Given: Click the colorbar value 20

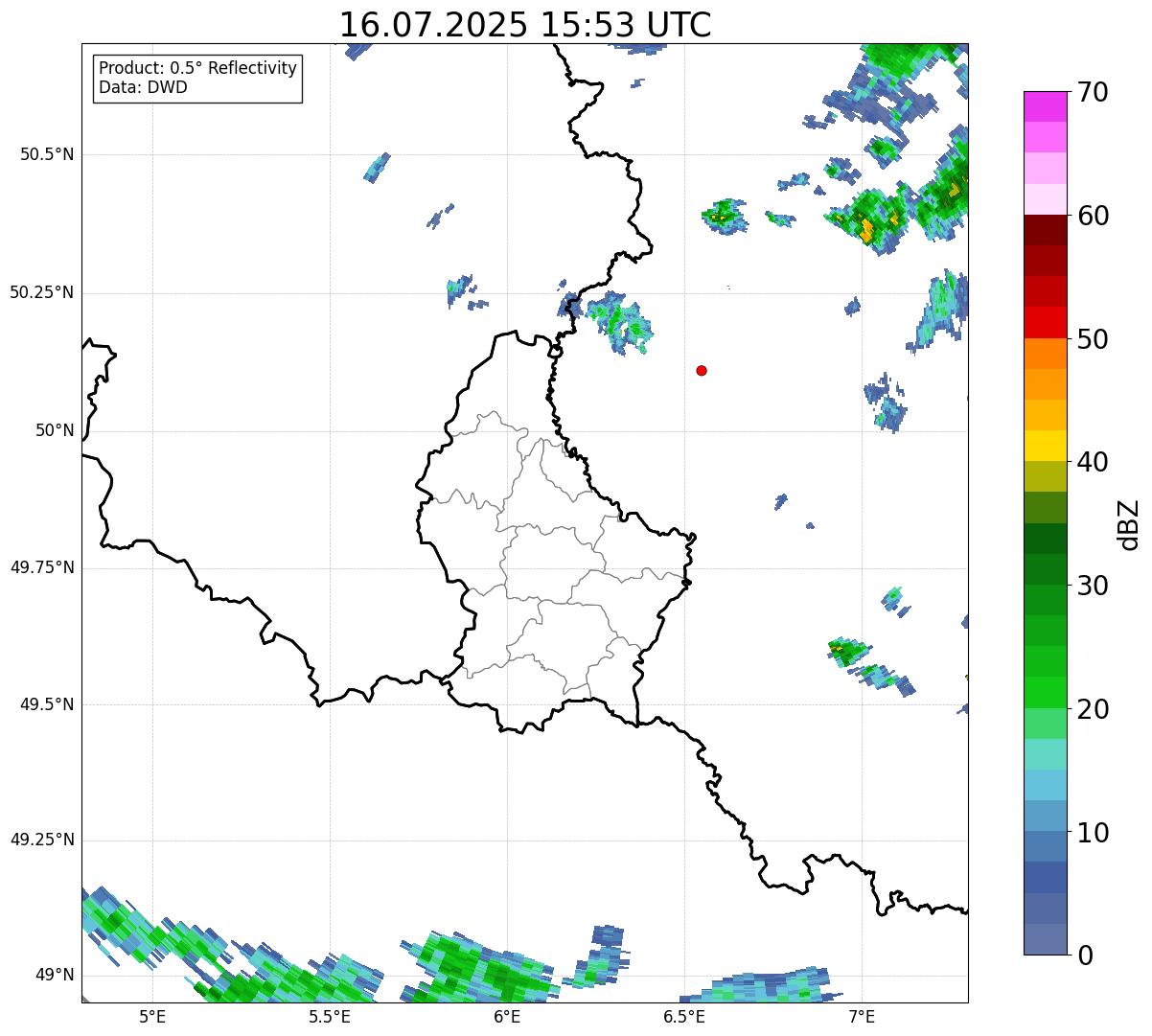Looking at the screenshot, I should coord(1093,709).
